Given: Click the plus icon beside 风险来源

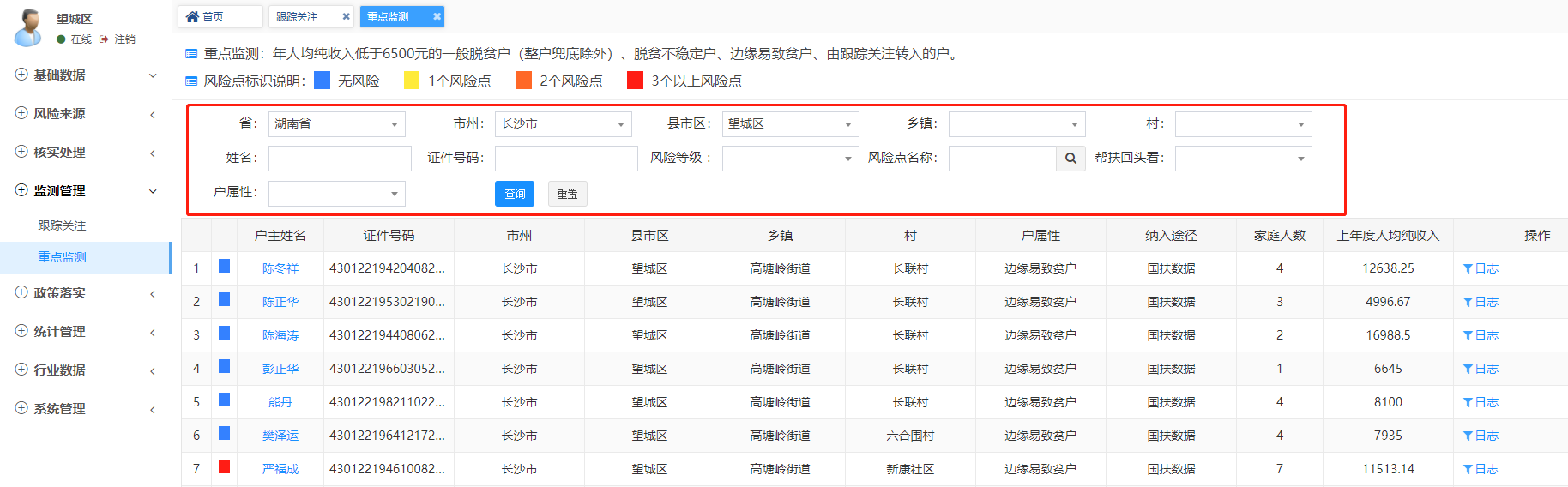Looking at the screenshot, I should 21,113.
